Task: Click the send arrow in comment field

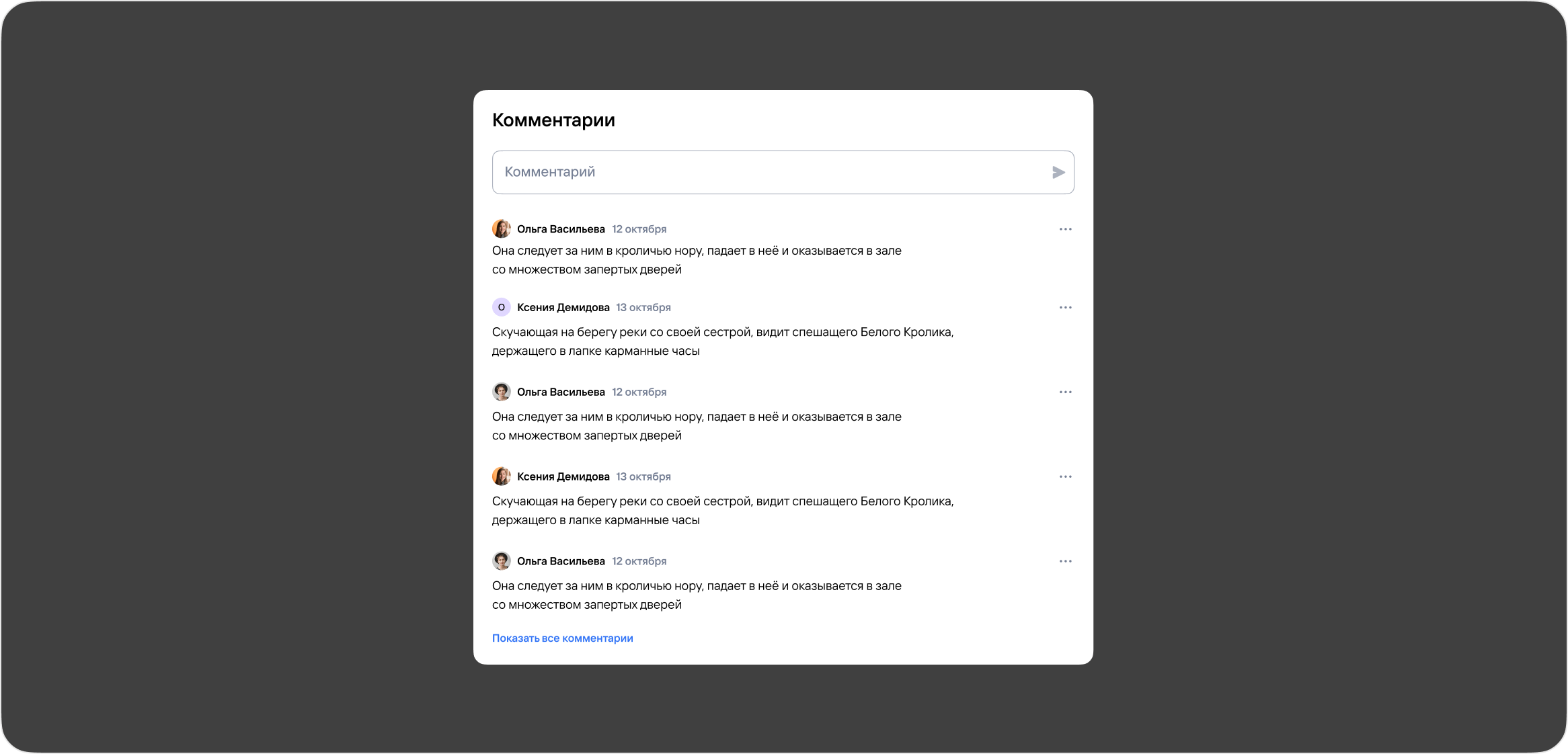Action: click(1058, 173)
